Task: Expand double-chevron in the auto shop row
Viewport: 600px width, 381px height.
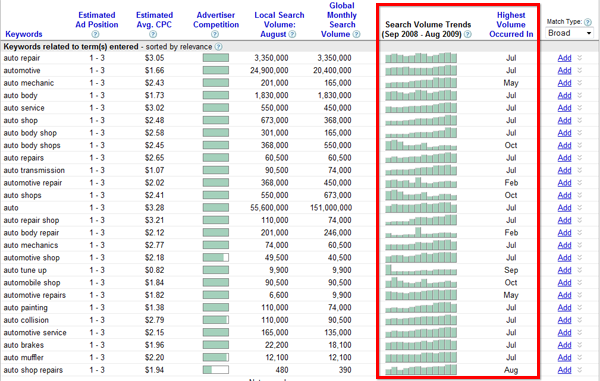Action: click(580, 120)
